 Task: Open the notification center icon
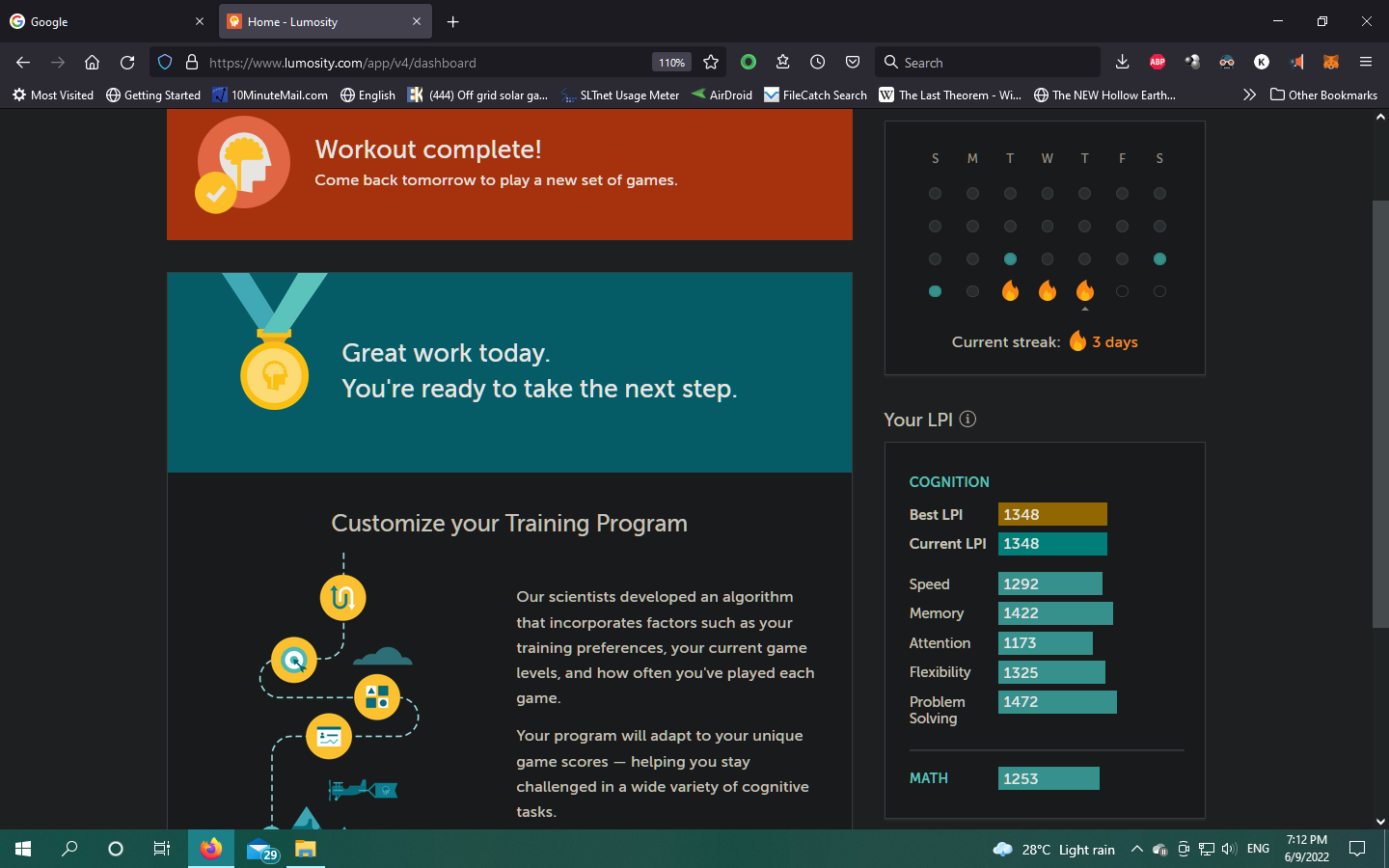[1357, 849]
